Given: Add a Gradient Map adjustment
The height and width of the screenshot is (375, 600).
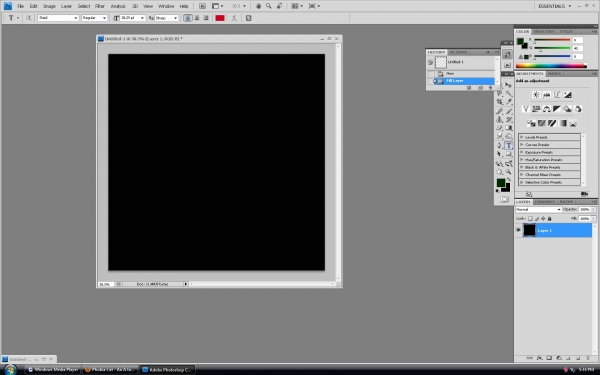Looking at the screenshot, I should pyautogui.click(x=562, y=123).
